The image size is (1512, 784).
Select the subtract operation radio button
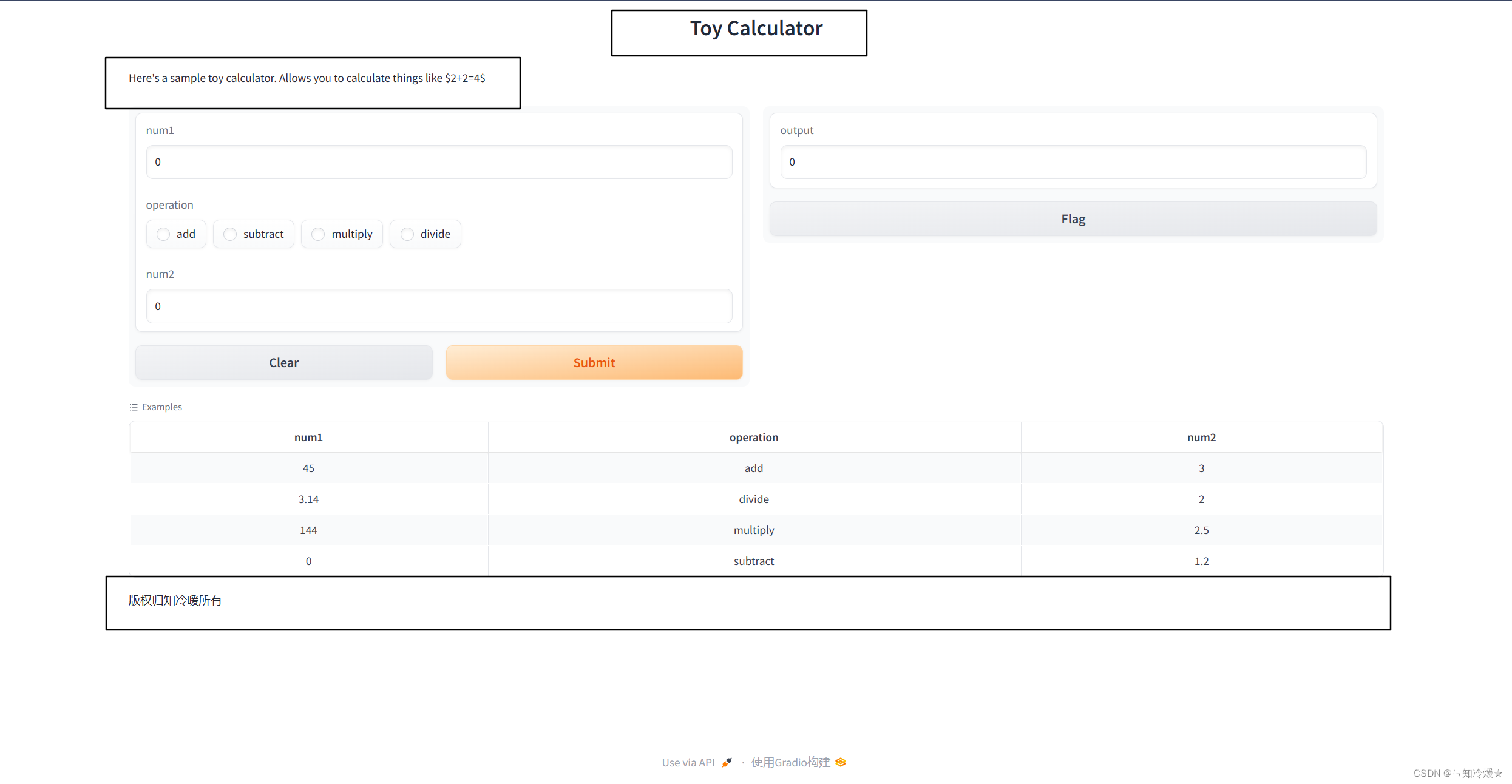pos(230,234)
